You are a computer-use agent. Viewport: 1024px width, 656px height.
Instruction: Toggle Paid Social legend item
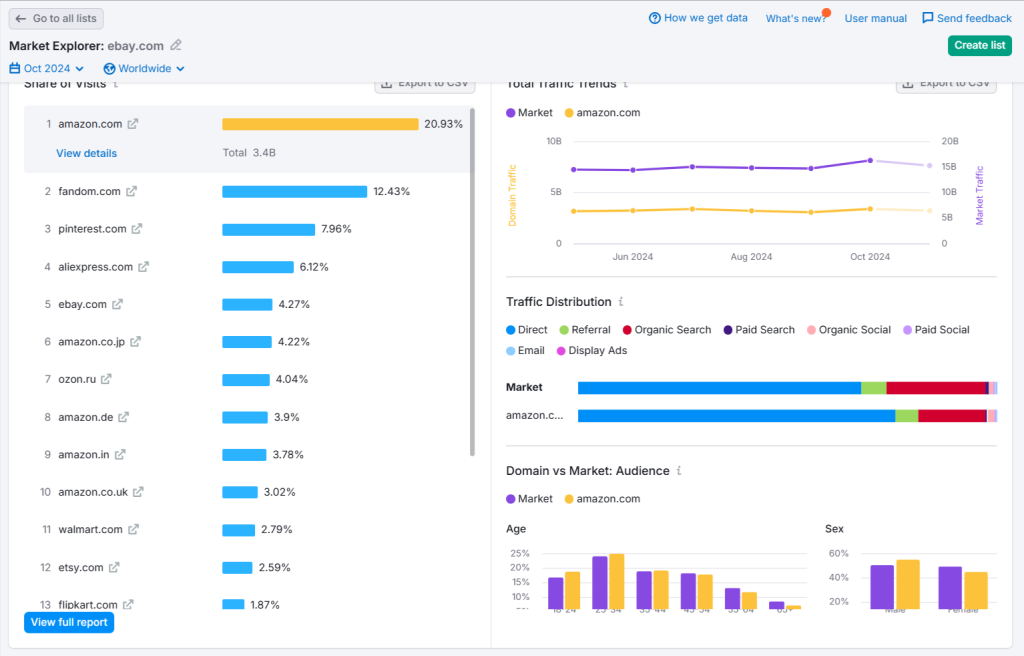pyautogui.click(x=936, y=330)
